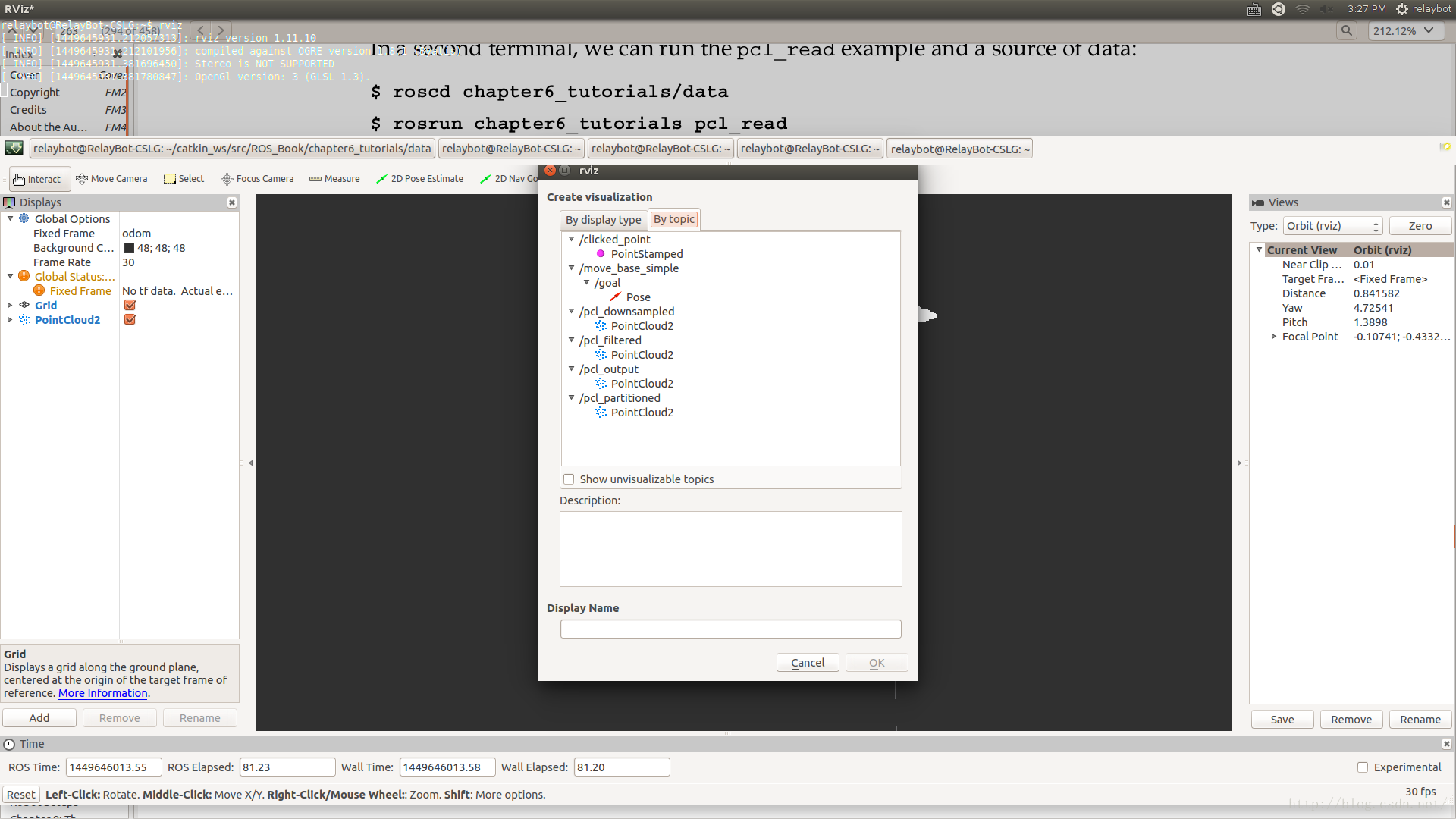Choose the Focus Camera tool

coord(257,179)
